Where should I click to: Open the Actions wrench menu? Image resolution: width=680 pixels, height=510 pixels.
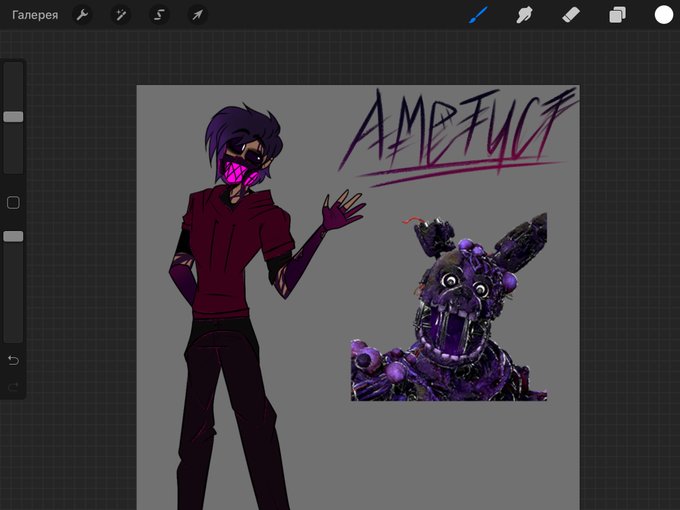point(82,15)
